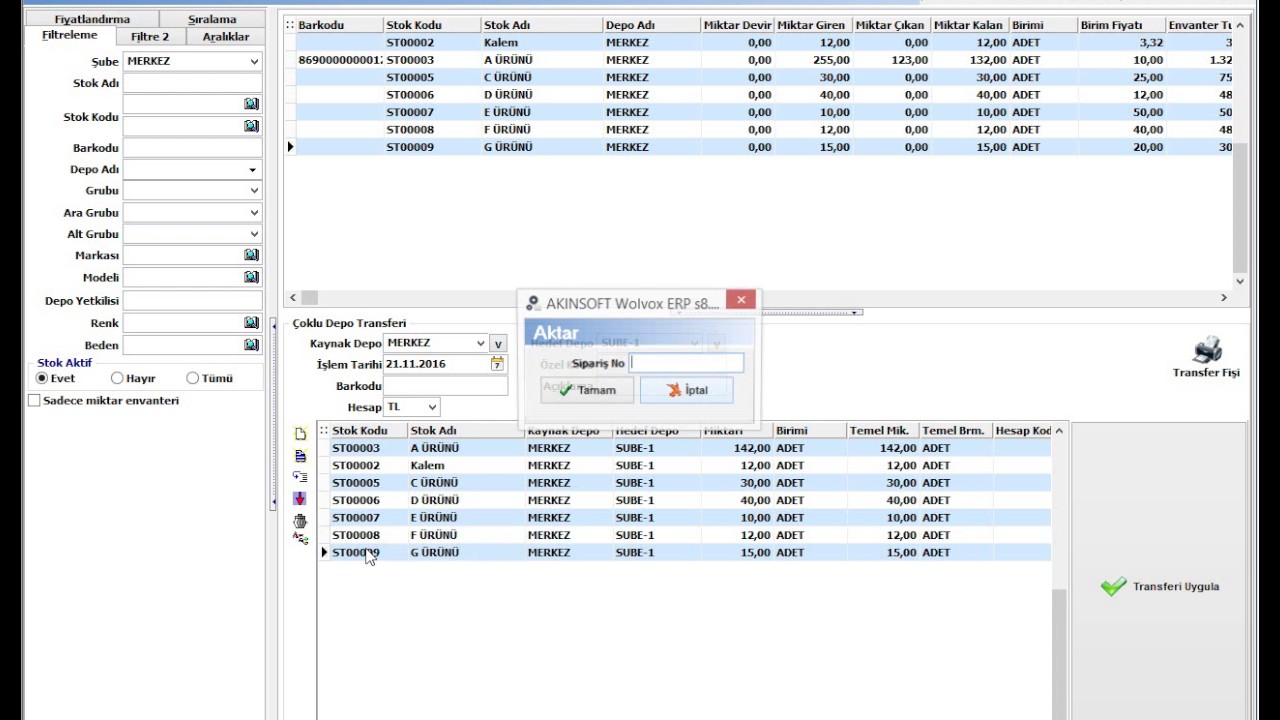Click the save list icon on left strip
This screenshot has height=720, width=1280.
pyautogui.click(x=300, y=458)
